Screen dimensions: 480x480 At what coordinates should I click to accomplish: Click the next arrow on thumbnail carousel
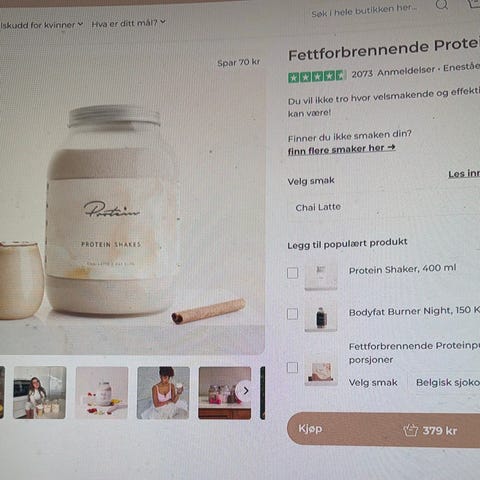(x=245, y=391)
